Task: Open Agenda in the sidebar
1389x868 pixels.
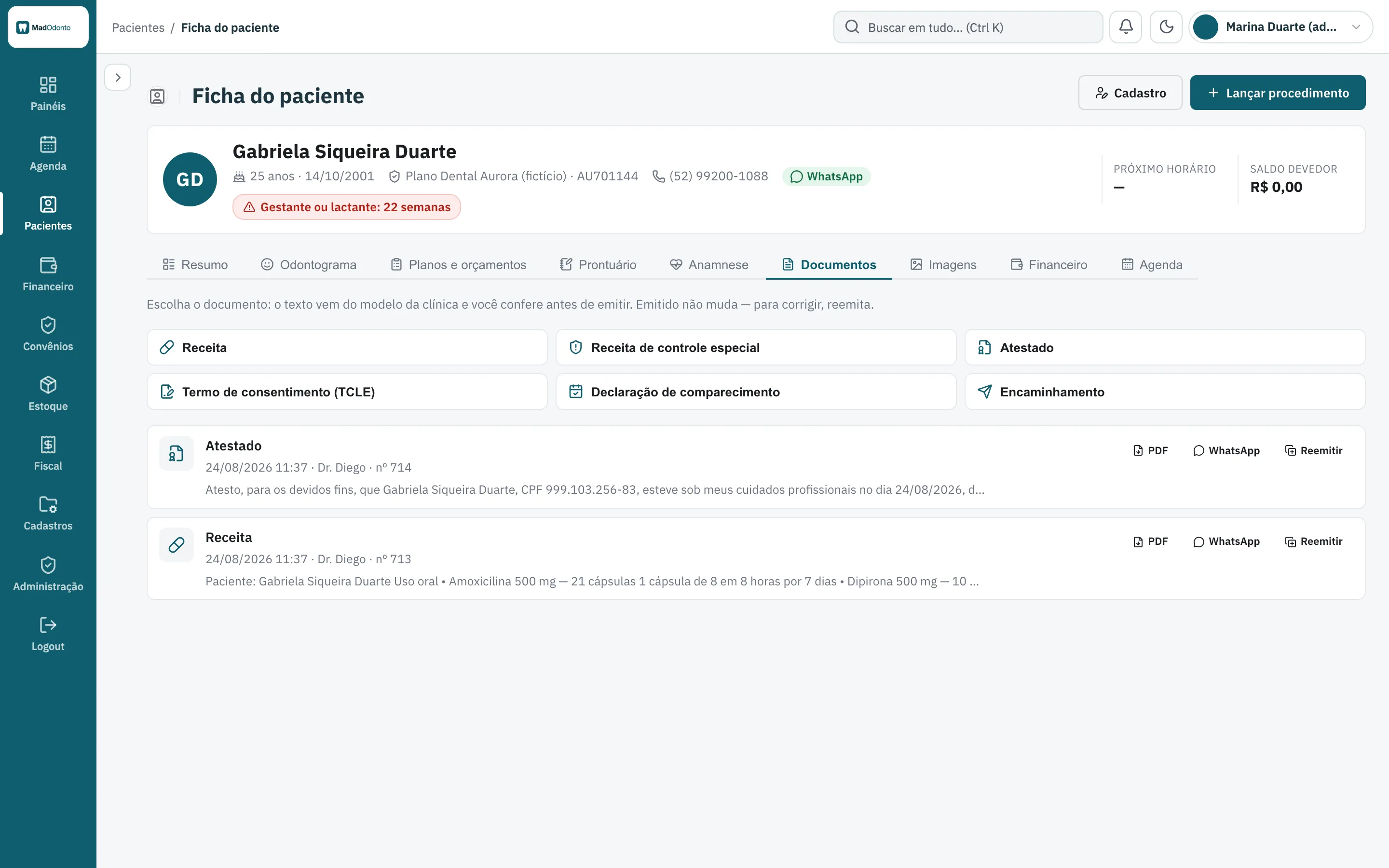Action: tap(48, 154)
